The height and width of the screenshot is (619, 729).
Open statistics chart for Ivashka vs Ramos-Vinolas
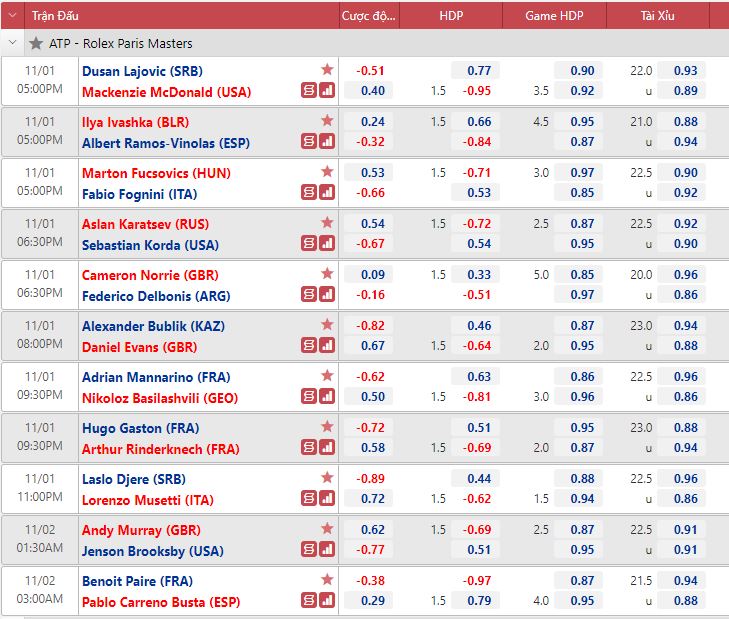click(327, 141)
